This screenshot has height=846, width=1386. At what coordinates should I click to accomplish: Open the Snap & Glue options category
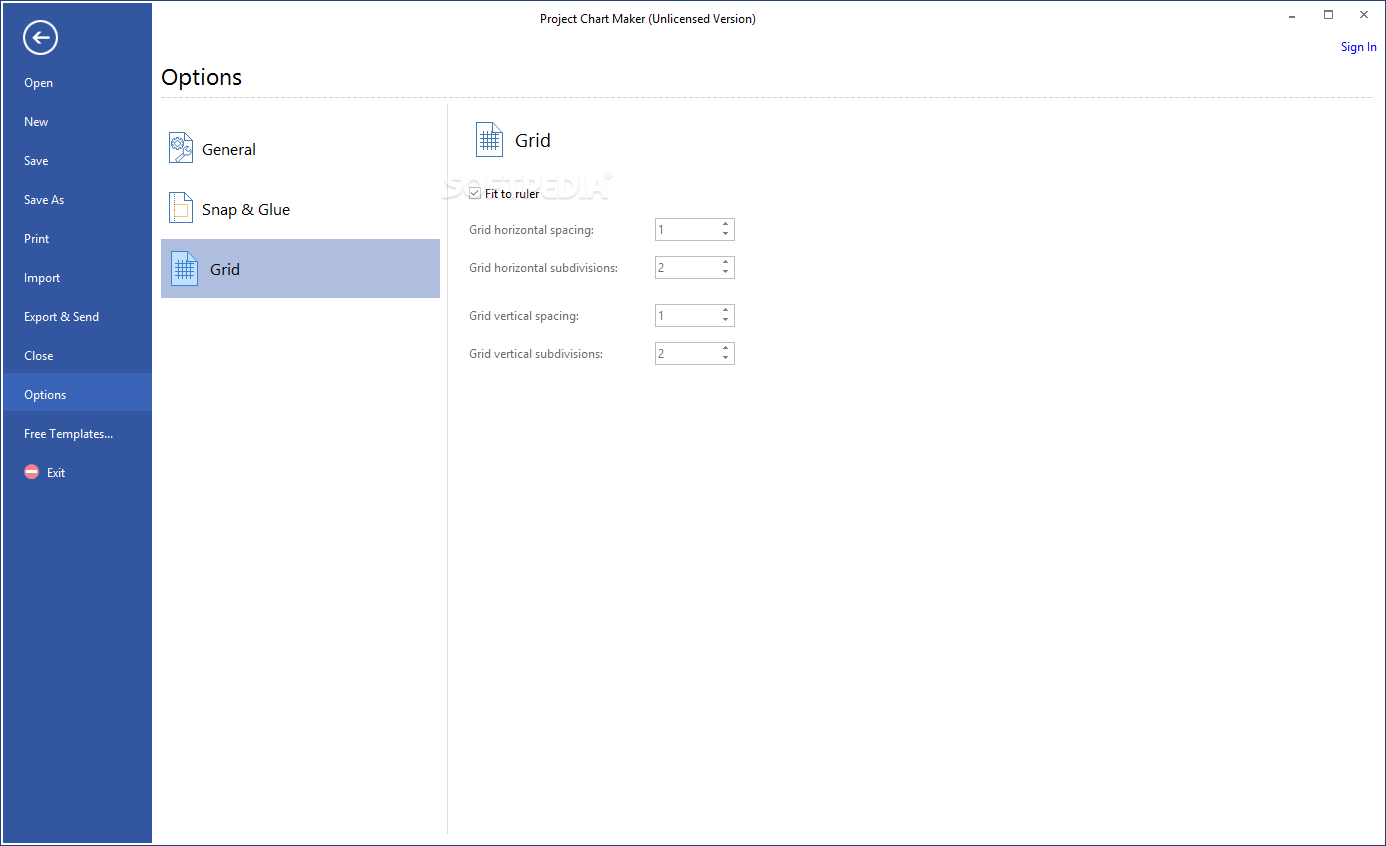click(x=300, y=209)
